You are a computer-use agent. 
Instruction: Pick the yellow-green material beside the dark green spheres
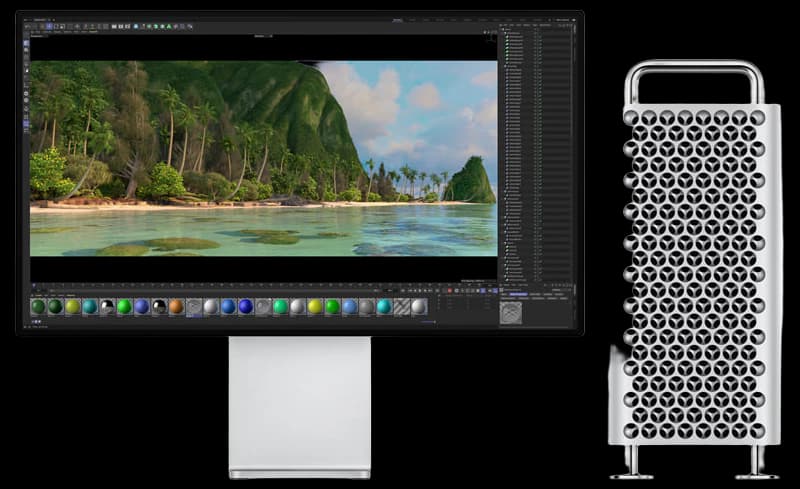[x=72, y=306]
